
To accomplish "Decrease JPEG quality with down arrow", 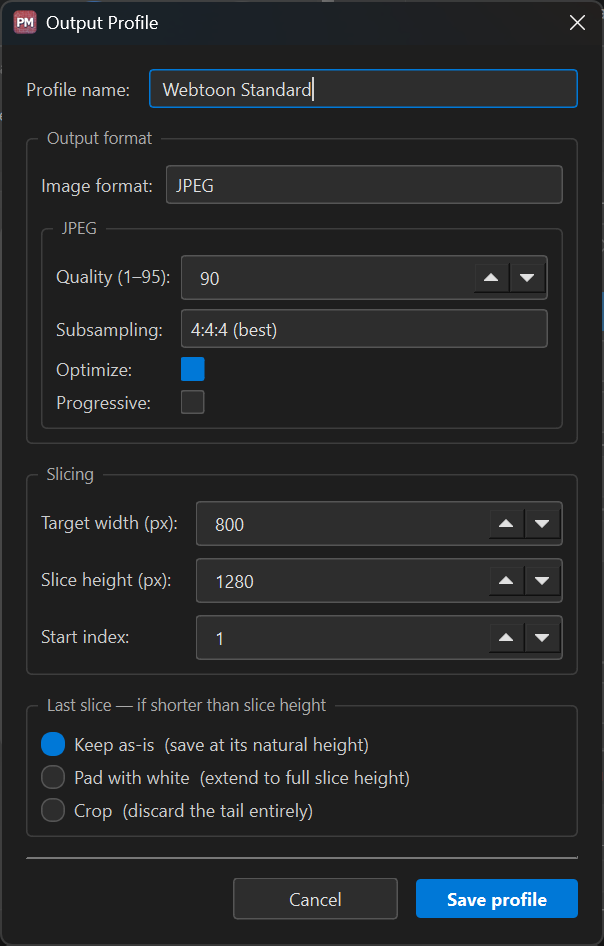I will (527, 278).
